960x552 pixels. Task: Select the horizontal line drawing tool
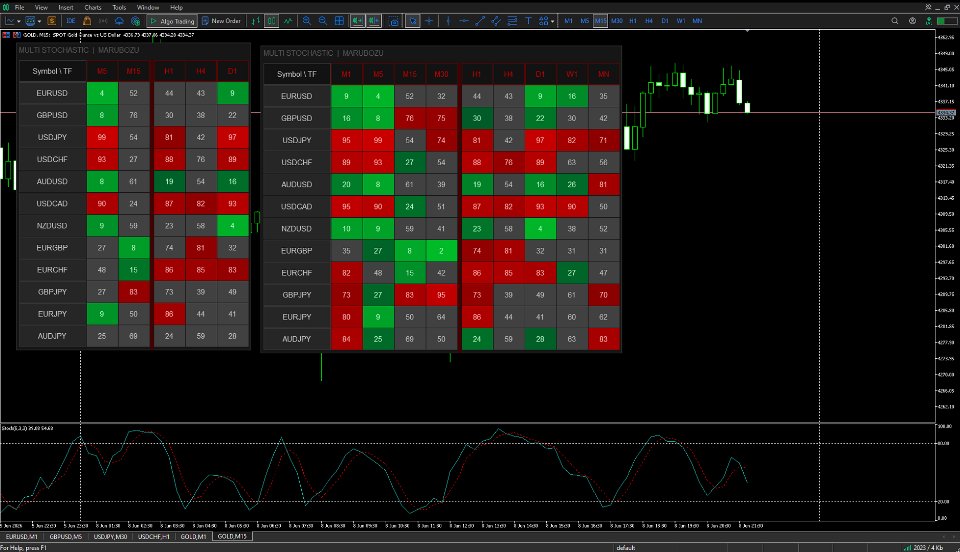464,21
